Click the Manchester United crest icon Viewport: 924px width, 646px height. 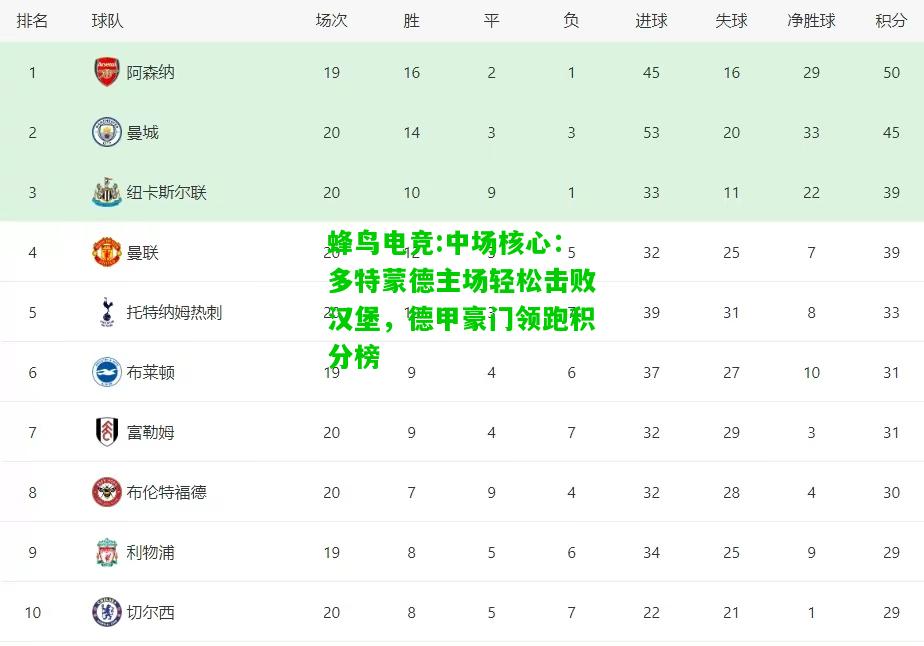[x=107, y=252]
